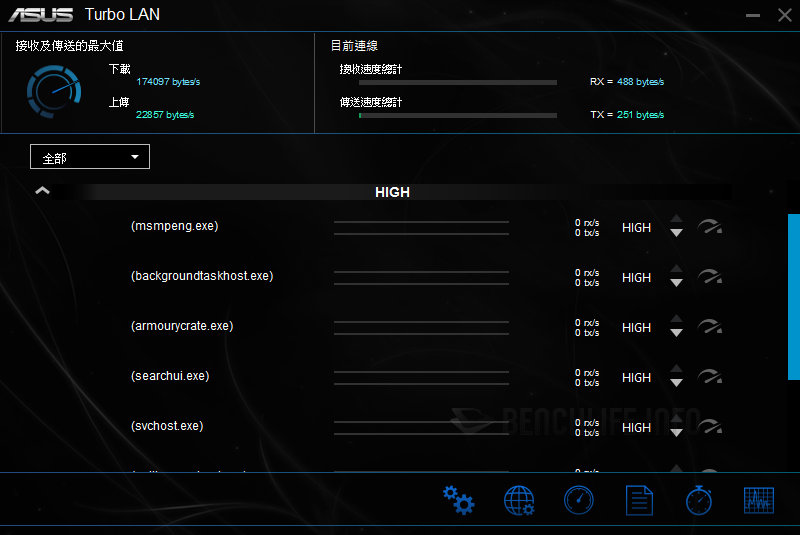Viewport: 800px width, 535px height.
Task: Click speed gauge icon for backgroundtaskhost.exe
Action: (x=710, y=276)
